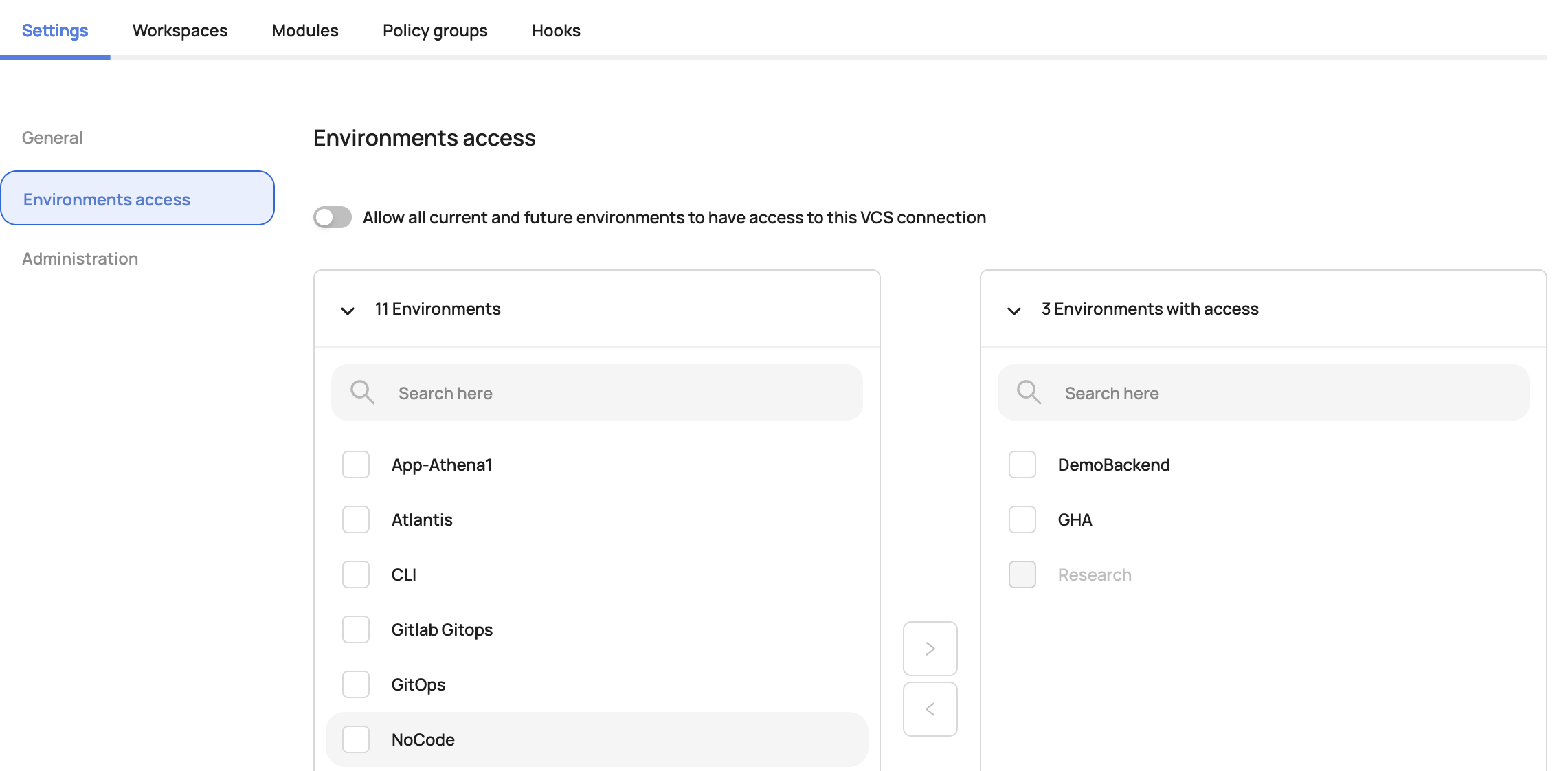Image resolution: width=1568 pixels, height=771 pixels.
Task: Select the DemoBackend checkbox
Action: [x=1022, y=465]
